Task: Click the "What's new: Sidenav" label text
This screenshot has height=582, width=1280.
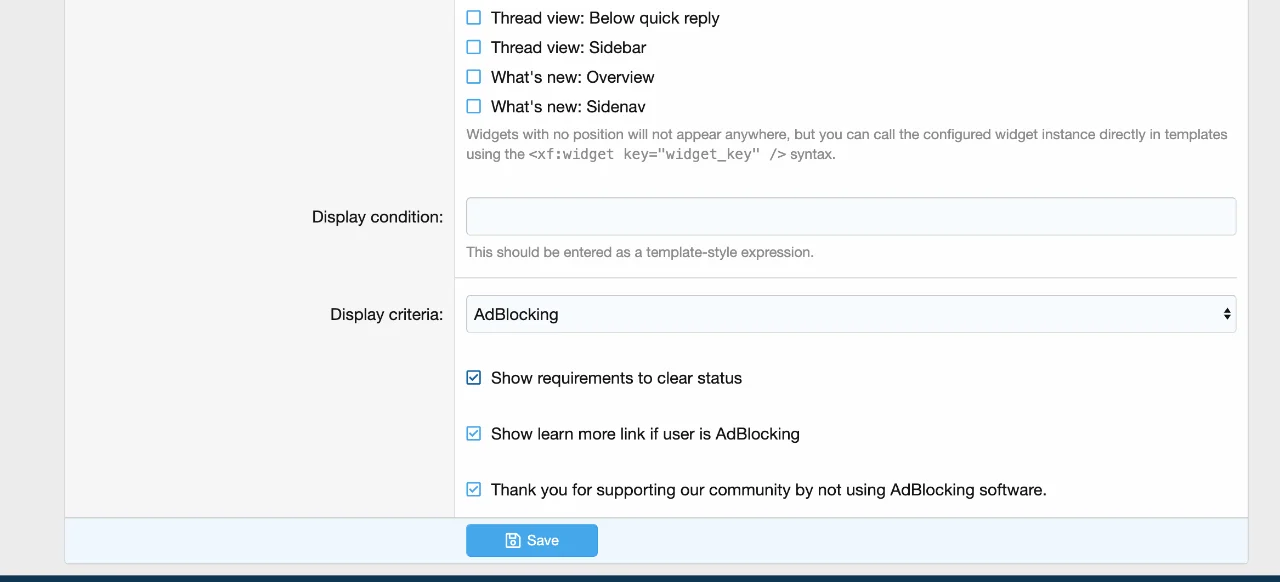Action: (x=568, y=106)
